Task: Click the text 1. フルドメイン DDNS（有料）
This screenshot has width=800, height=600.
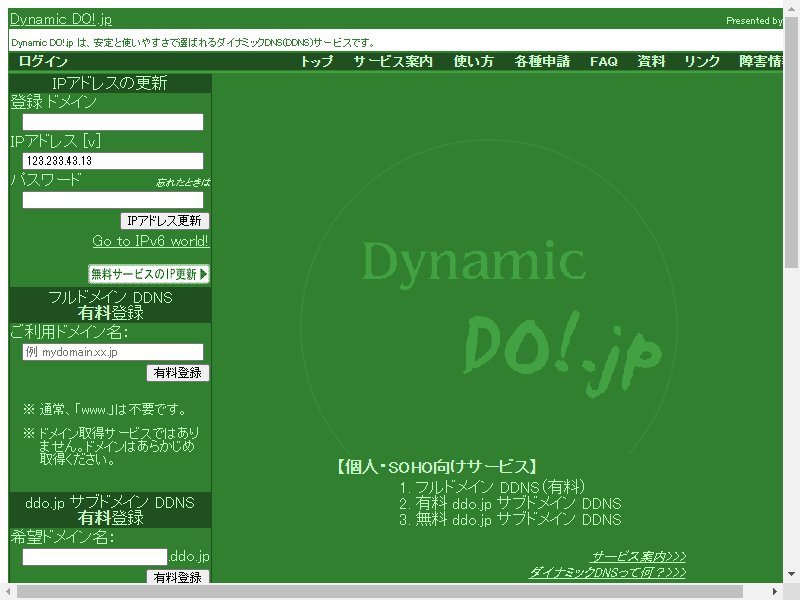Action: click(492, 487)
